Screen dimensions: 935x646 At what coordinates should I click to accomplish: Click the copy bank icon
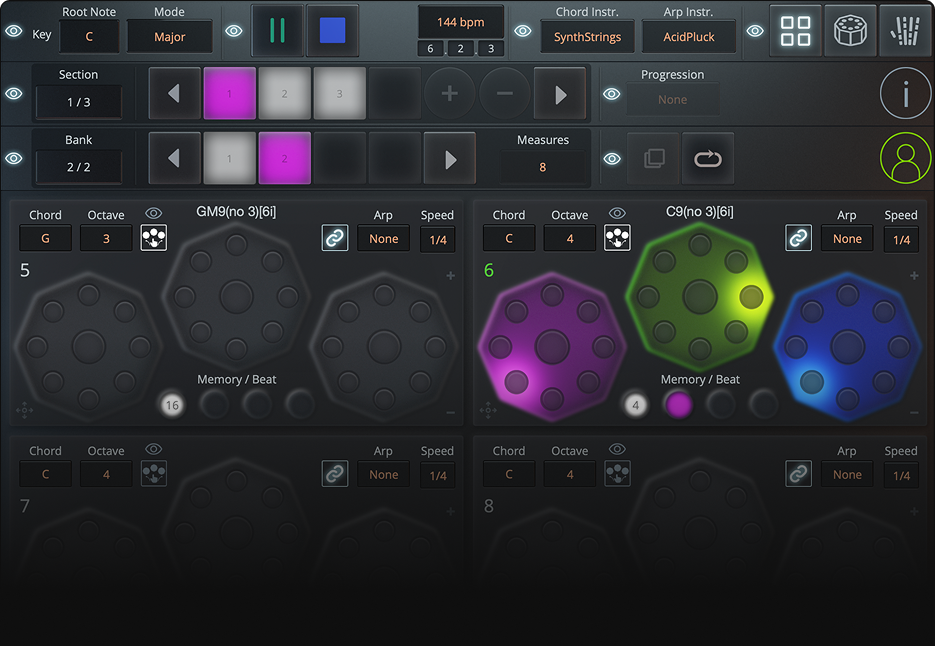pyautogui.click(x=653, y=159)
